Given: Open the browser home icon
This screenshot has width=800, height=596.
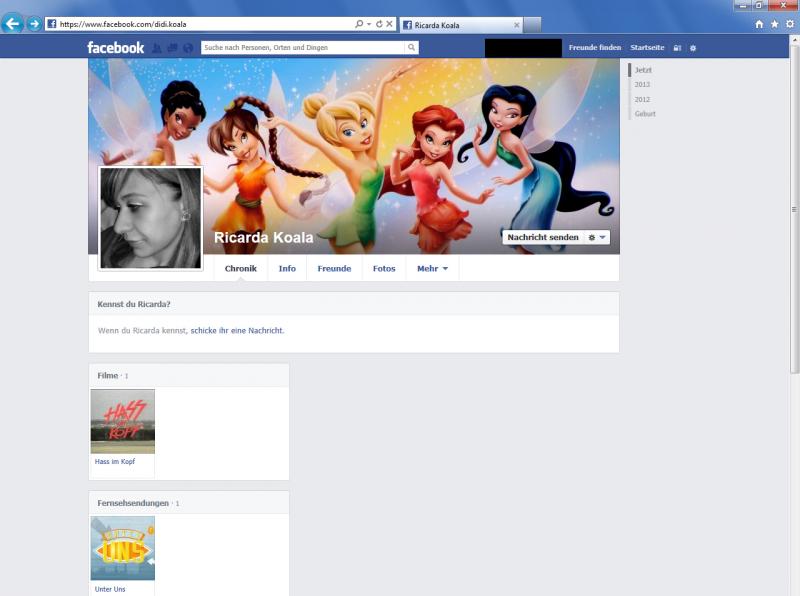Looking at the screenshot, I should point(759,24).
